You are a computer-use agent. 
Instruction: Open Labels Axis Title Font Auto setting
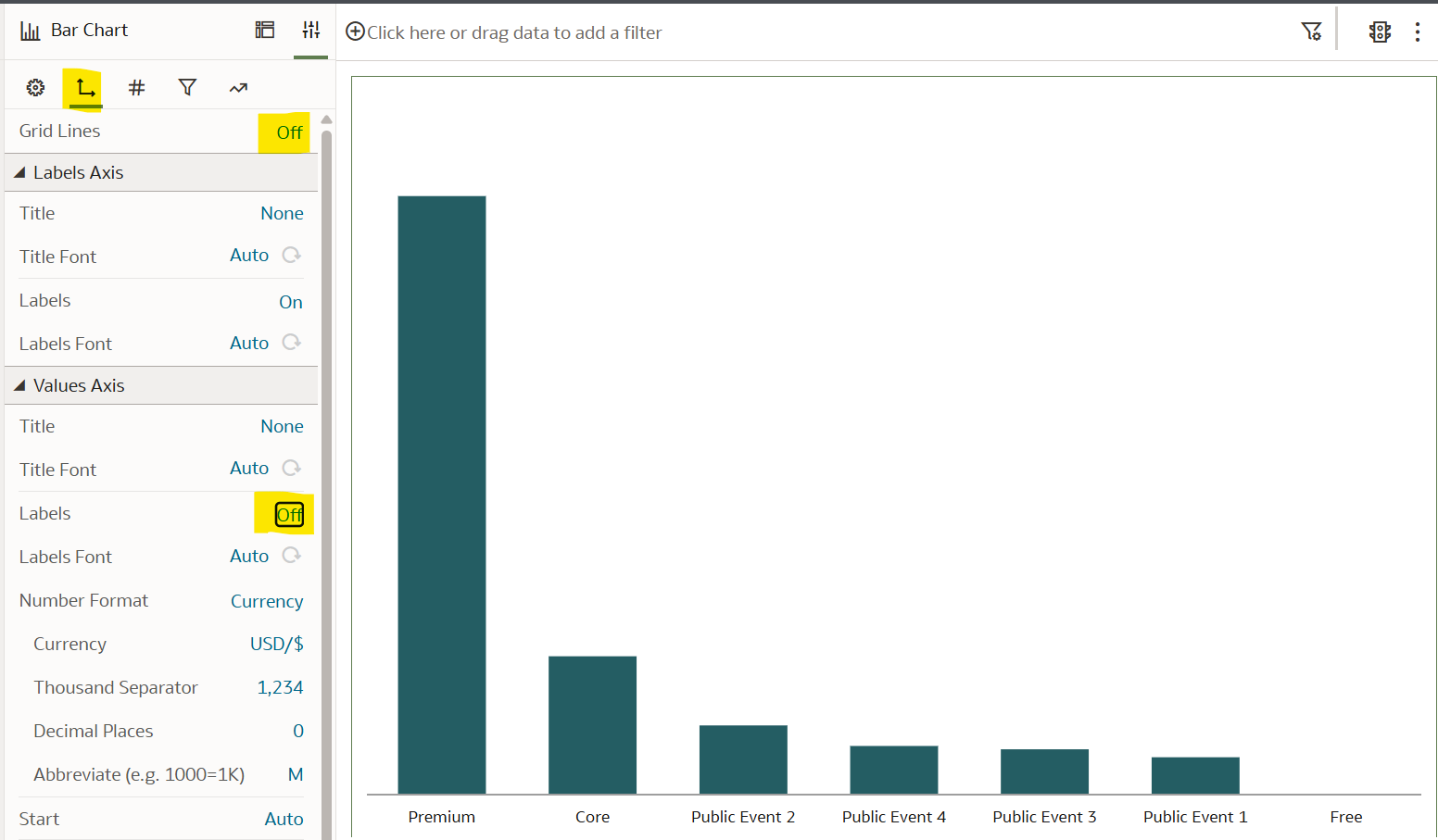coord(249,255)
